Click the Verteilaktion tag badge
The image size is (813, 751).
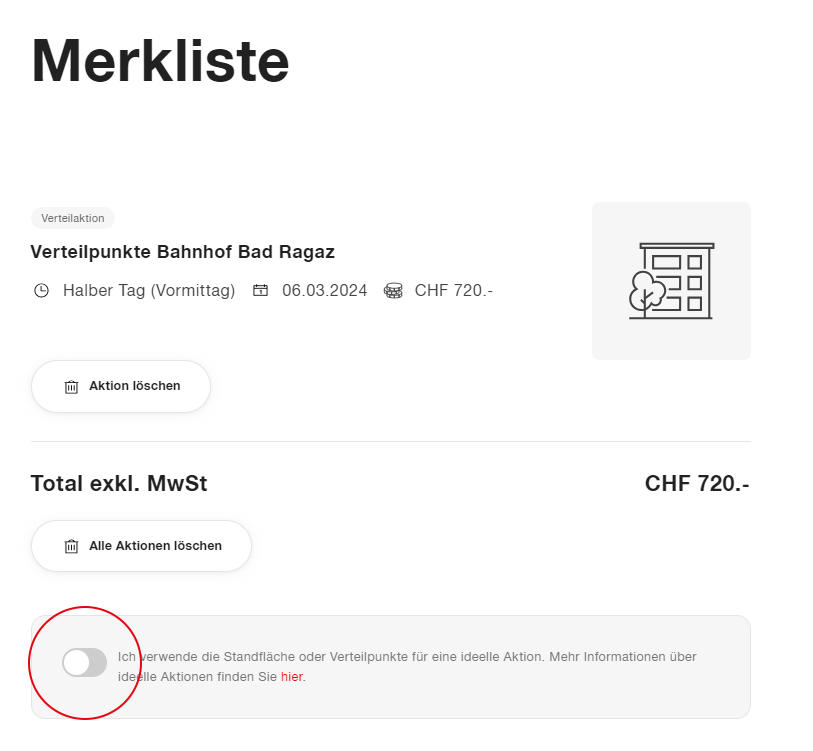coord(73,218)
